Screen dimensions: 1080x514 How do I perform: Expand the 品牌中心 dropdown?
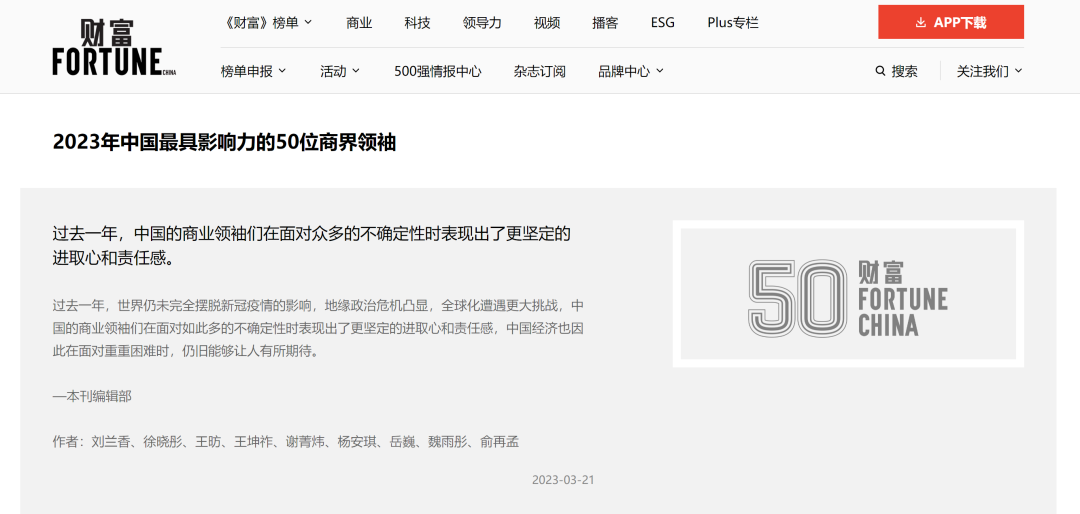point(630,71)
